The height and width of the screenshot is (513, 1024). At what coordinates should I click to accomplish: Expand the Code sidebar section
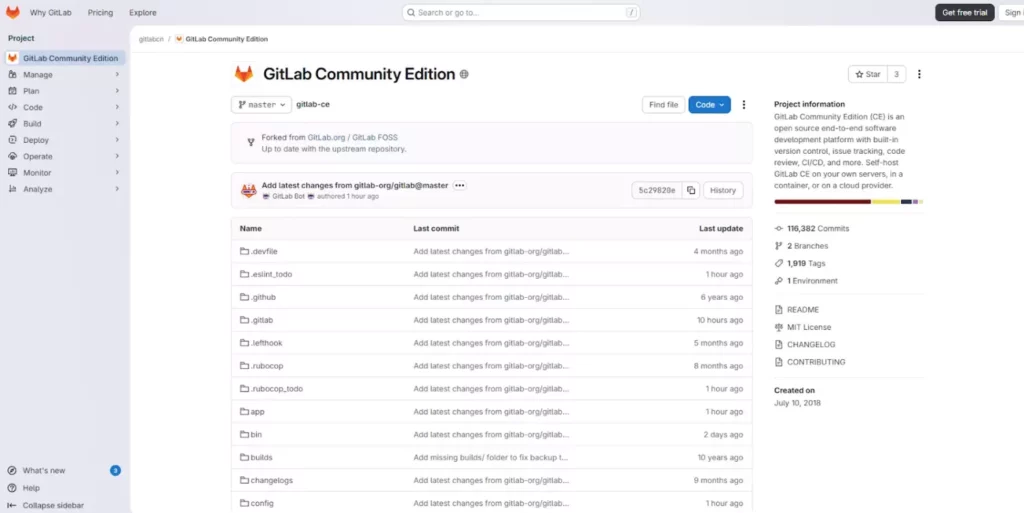64,107
